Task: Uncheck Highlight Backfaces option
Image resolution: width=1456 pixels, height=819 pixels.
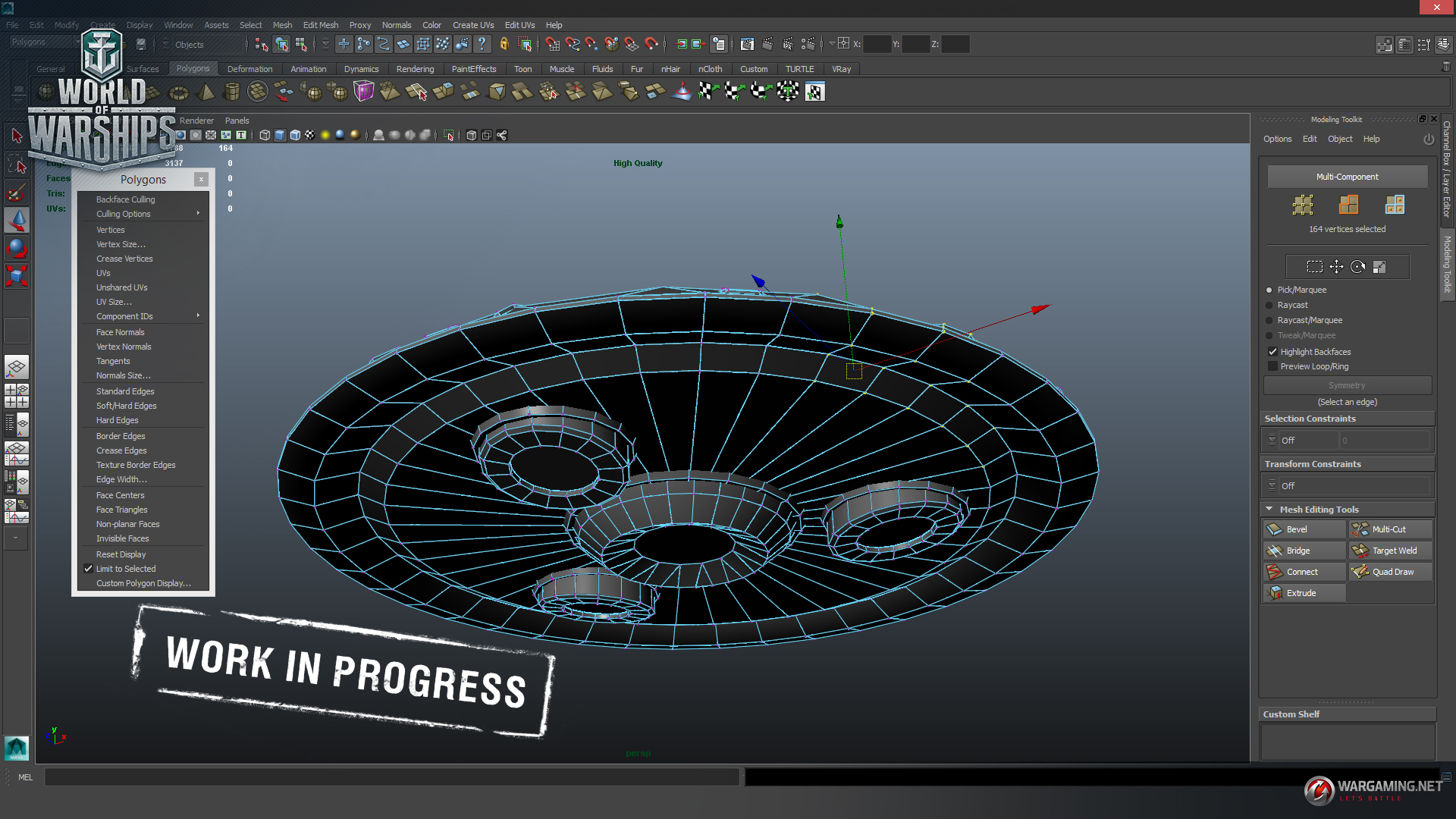Action: [1272, 352]
